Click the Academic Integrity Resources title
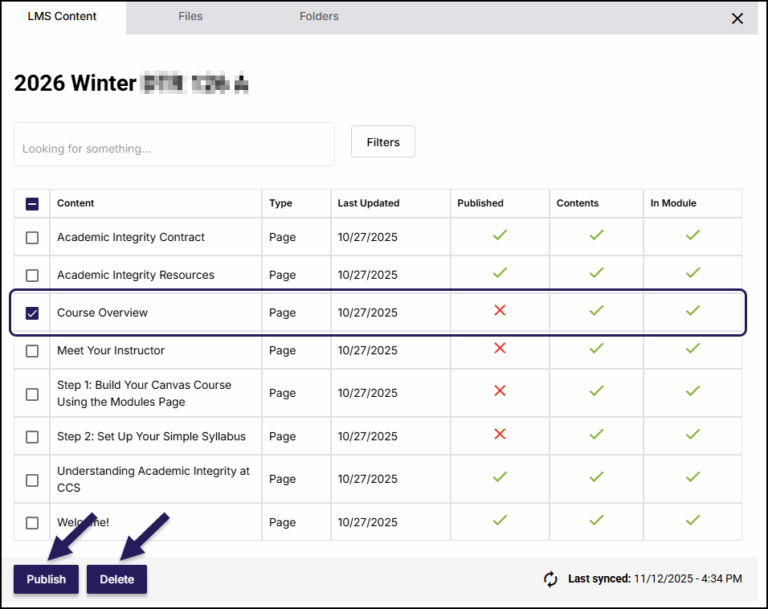Image resolution: width=768 pixels, height=609 pixels. tap(136, 275)
